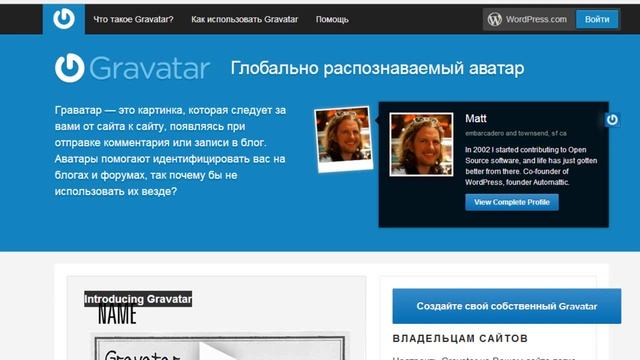
Task: Click "Создайте свой собственный Gravatar" button
Action: point(507,306)
